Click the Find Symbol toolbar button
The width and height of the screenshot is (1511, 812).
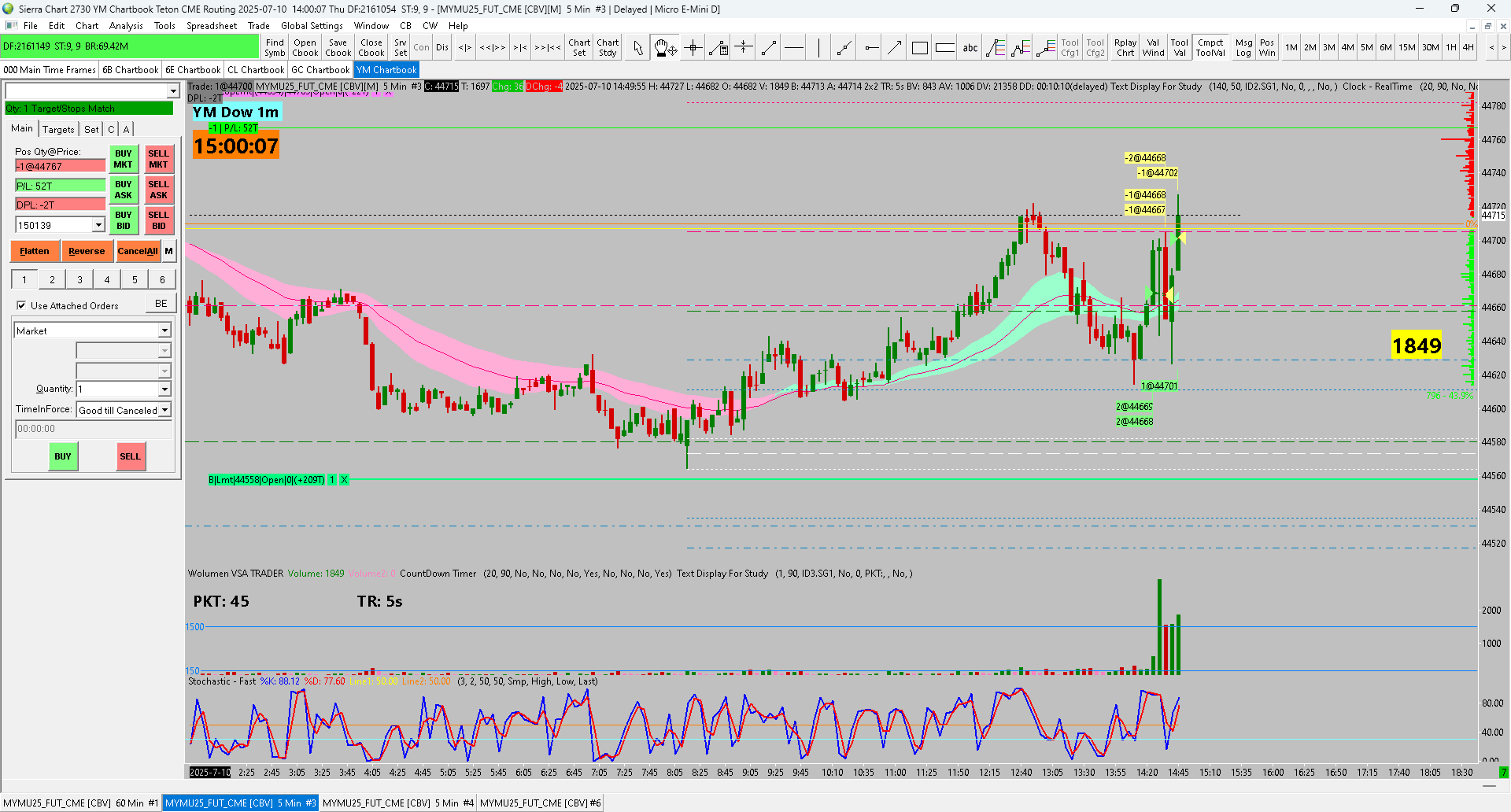(275, 48)
